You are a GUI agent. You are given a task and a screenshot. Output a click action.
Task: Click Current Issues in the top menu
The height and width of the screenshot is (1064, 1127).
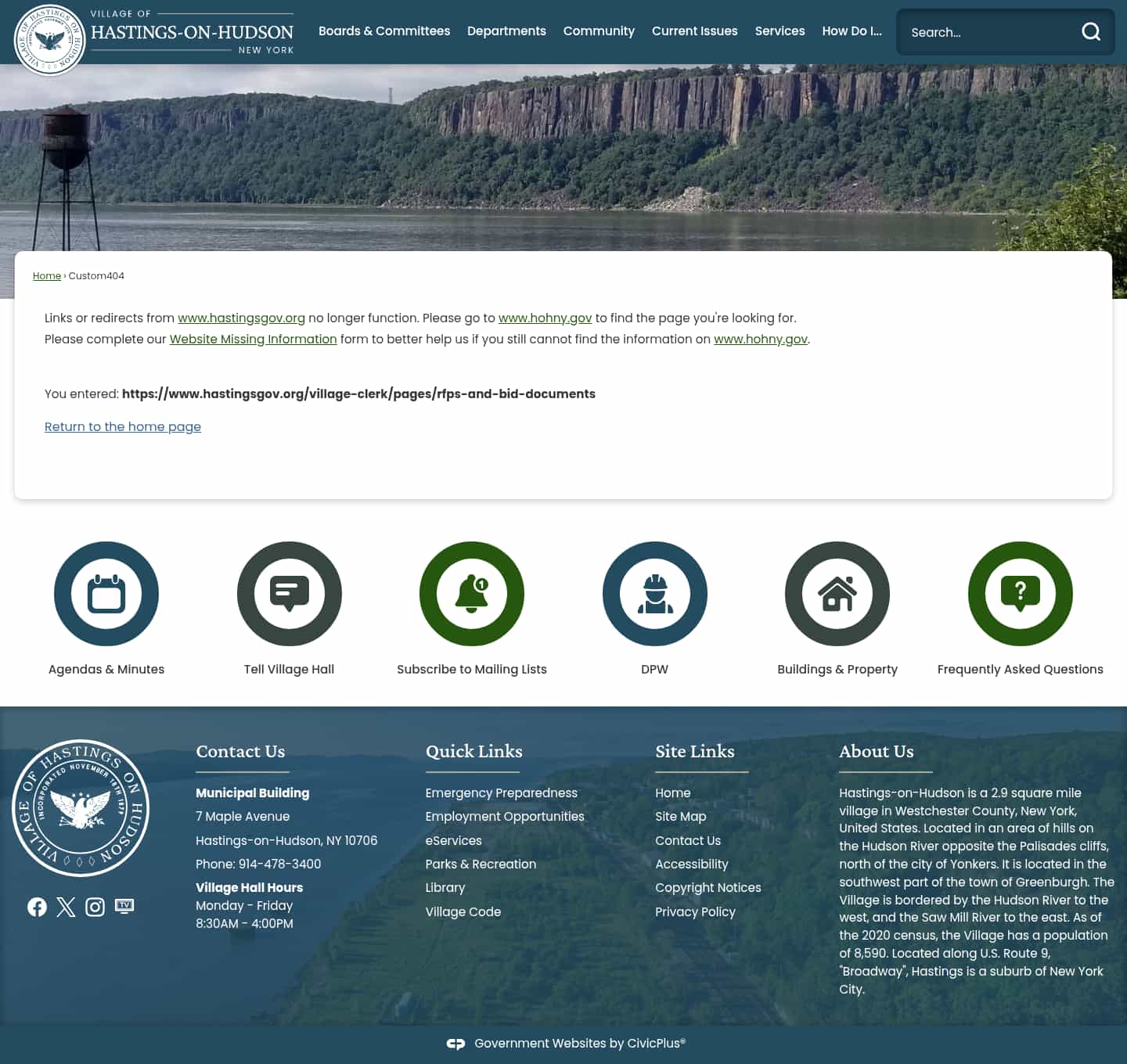(x=694, y=31)
